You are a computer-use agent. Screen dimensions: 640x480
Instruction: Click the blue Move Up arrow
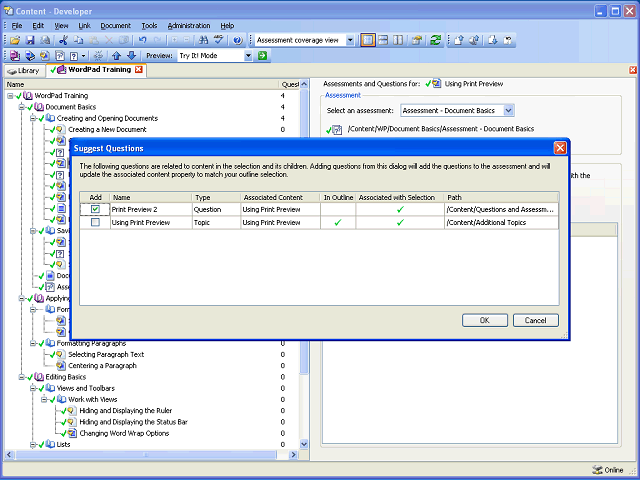[x=116, y=56]
